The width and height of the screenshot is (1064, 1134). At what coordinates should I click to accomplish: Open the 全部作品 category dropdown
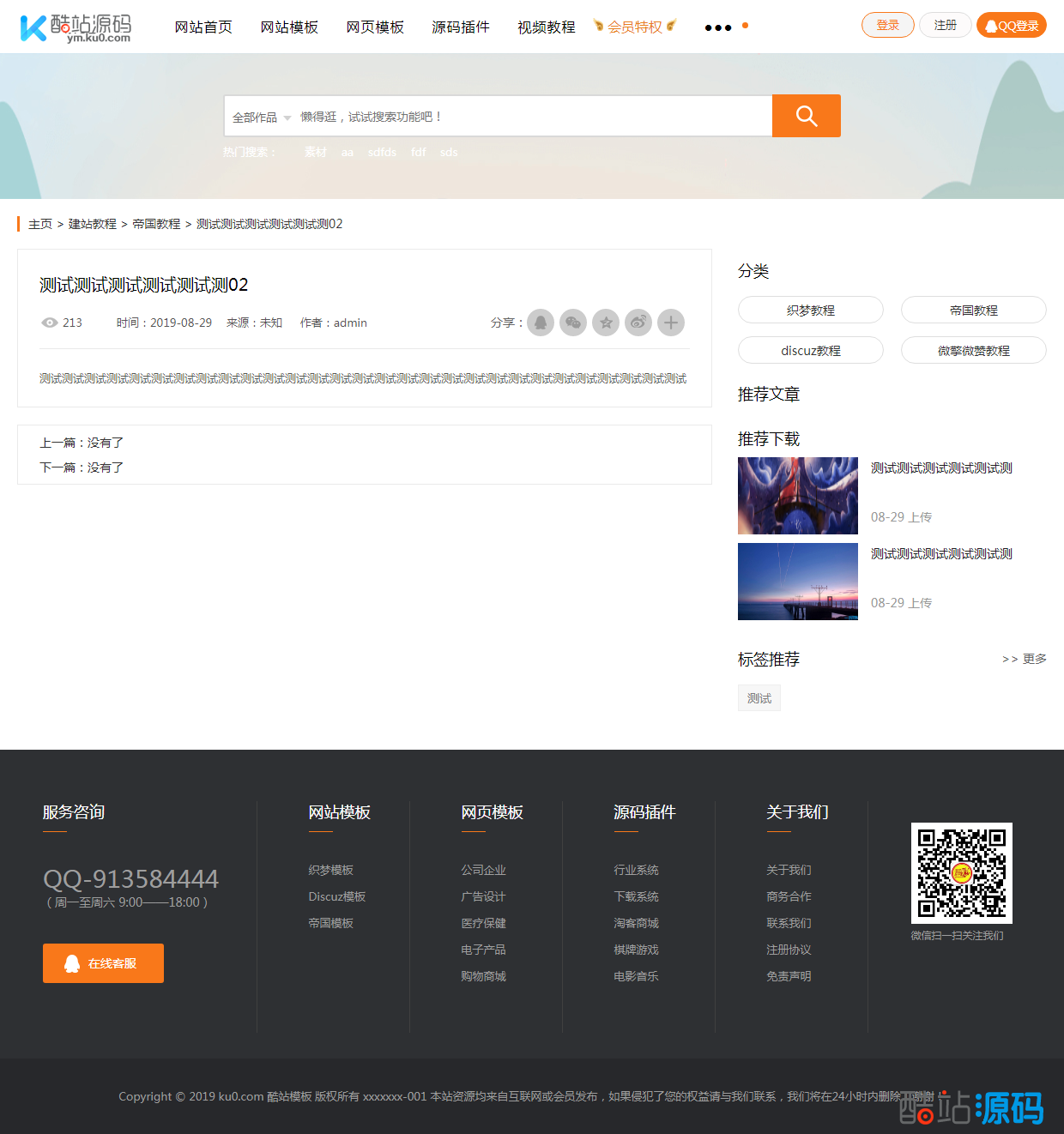click(261, 118)
